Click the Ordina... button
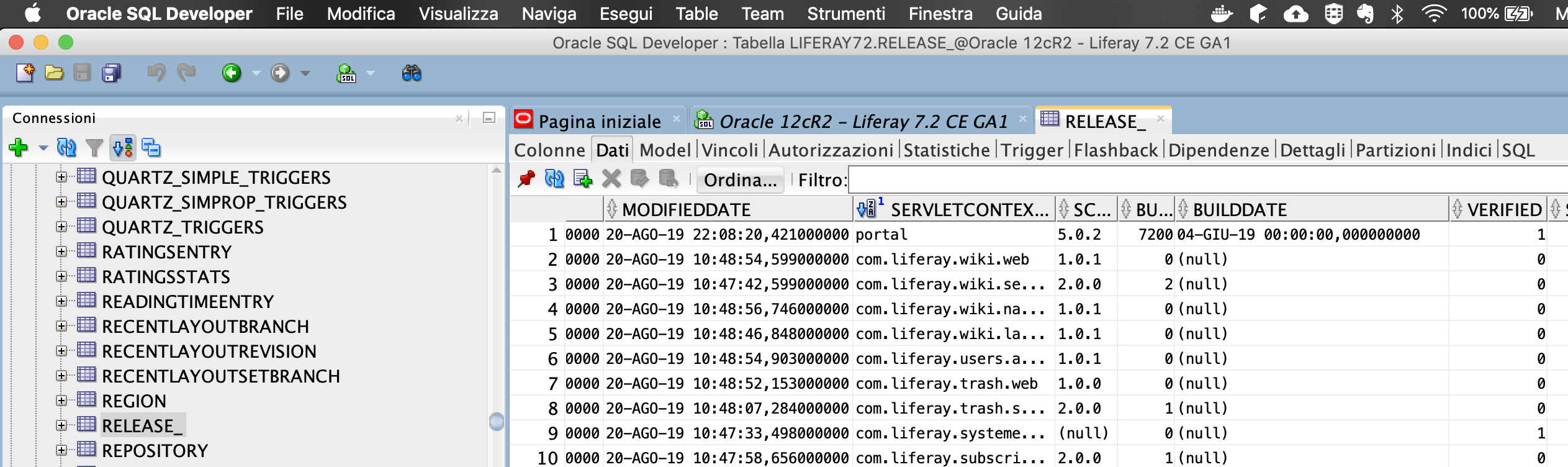Image resolution: width=1568 pixels, height=467 pixels. 740,180
